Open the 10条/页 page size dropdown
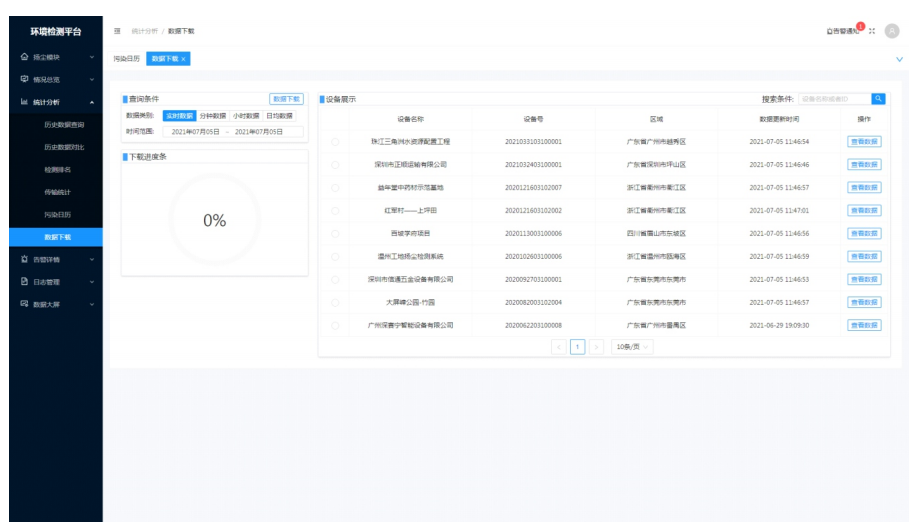 click(633, 346)
